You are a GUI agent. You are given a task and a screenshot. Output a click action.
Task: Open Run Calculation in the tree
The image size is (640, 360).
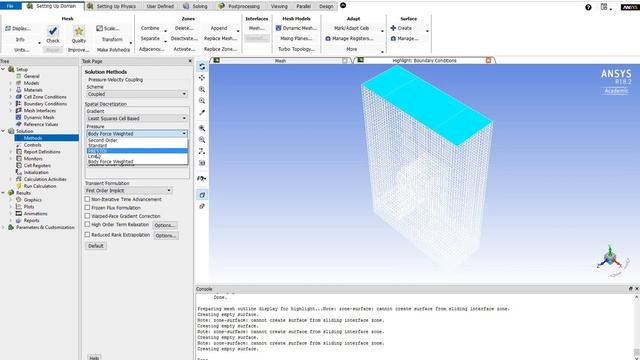tap(40, 186)
